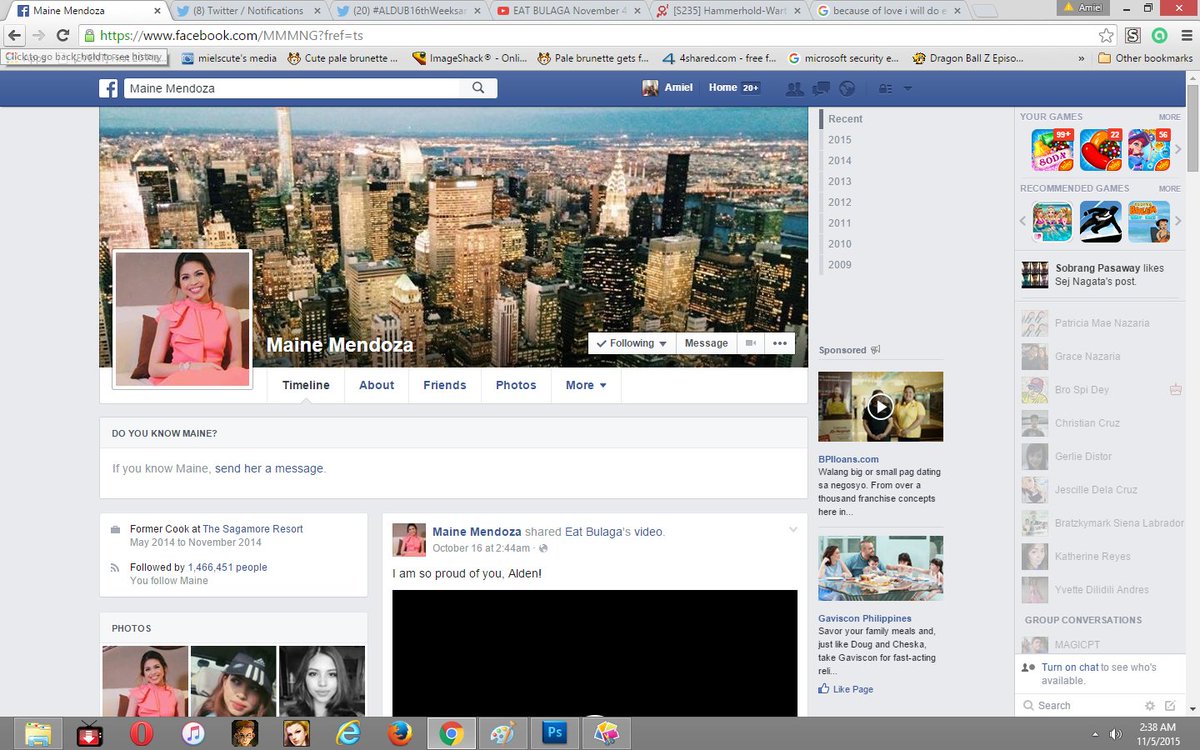Screen dimensions: 1200x750
Task: Open the friend requests icon
Action: tap(795, 89)
